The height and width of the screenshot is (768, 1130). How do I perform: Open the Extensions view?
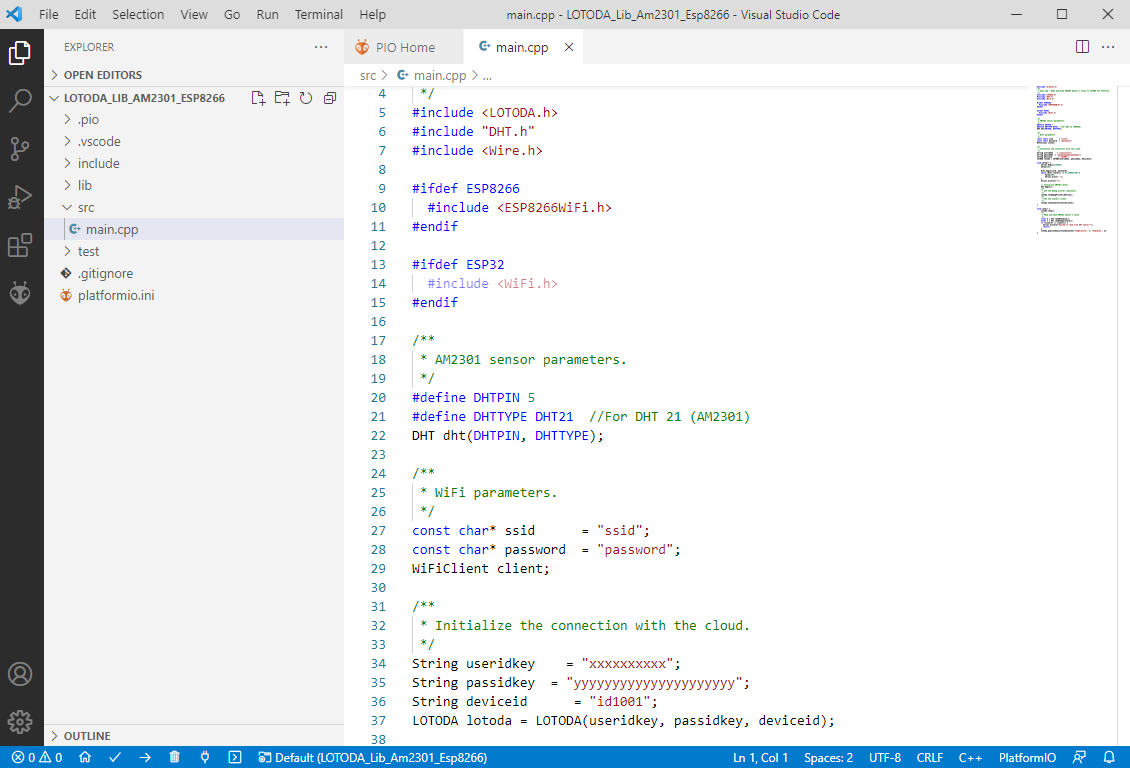pyautogui.click(x=20, y=245)
